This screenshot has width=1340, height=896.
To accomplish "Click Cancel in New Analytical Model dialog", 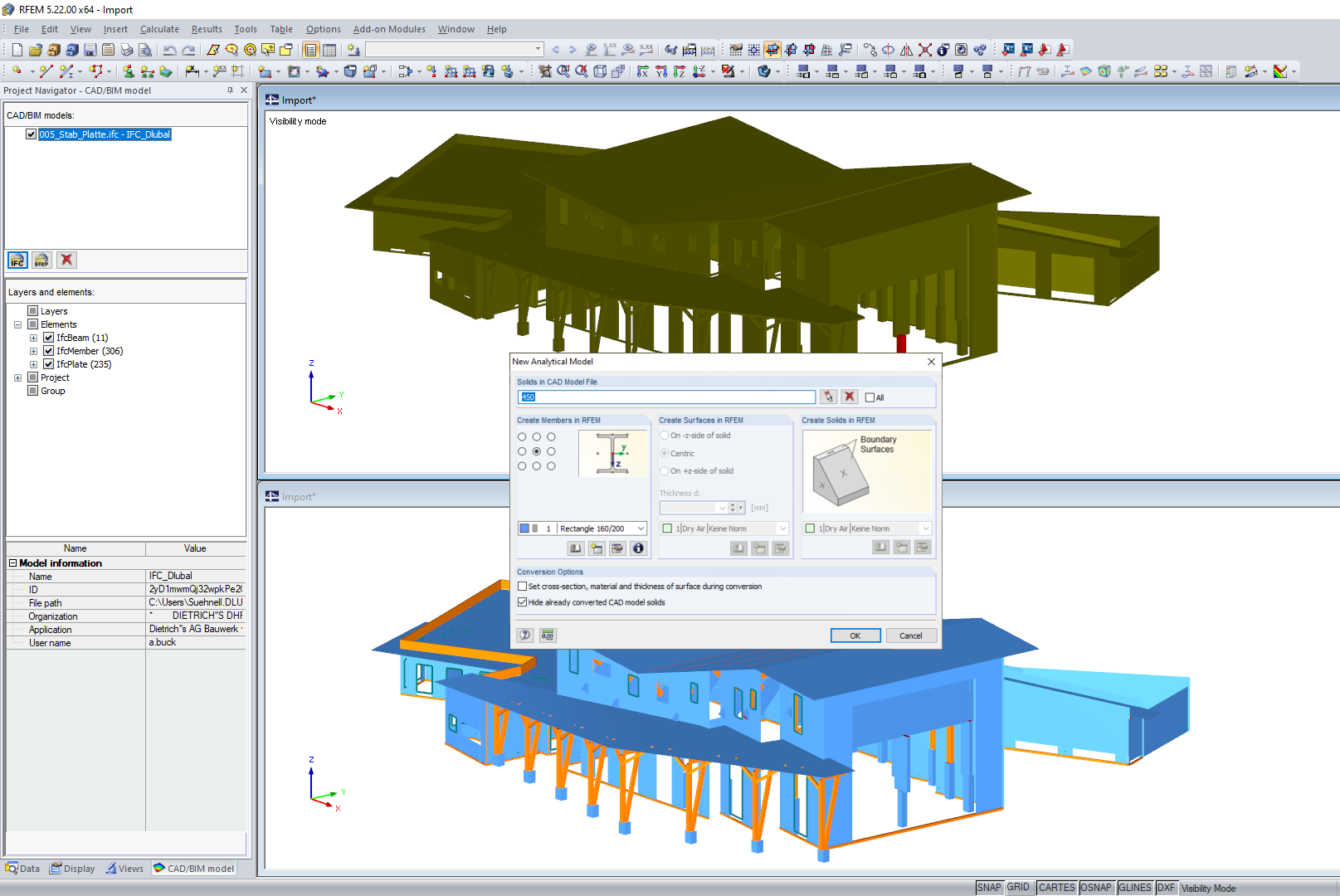I will tap(910, 635).
